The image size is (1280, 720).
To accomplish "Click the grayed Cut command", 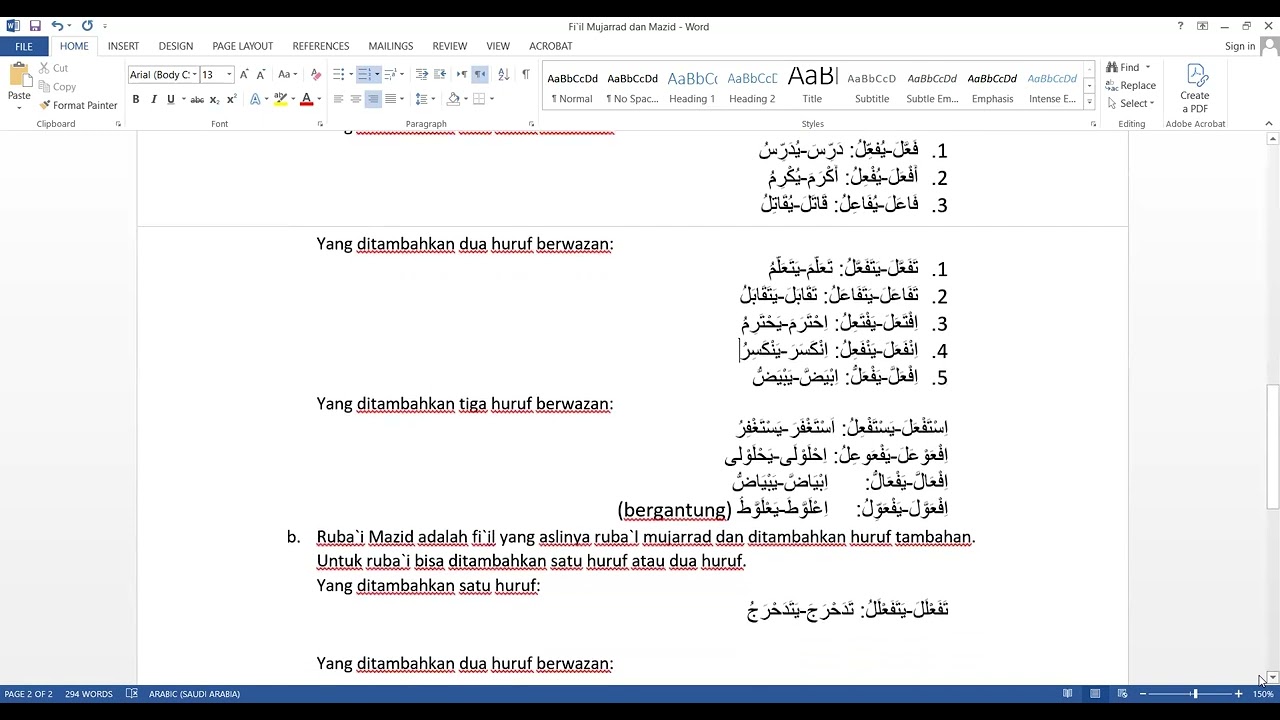I will (x=54, y=68).
